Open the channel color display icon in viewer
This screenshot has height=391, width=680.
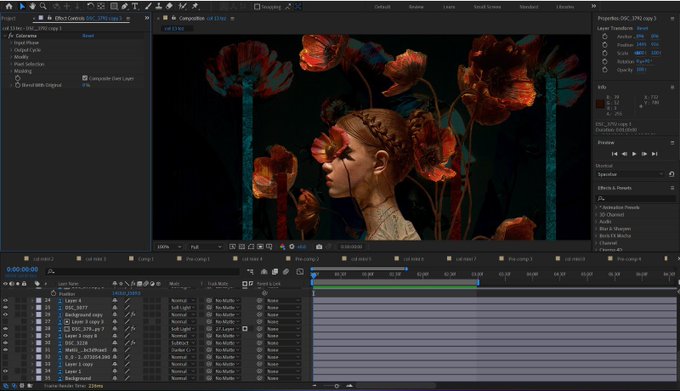coord(282,247)
